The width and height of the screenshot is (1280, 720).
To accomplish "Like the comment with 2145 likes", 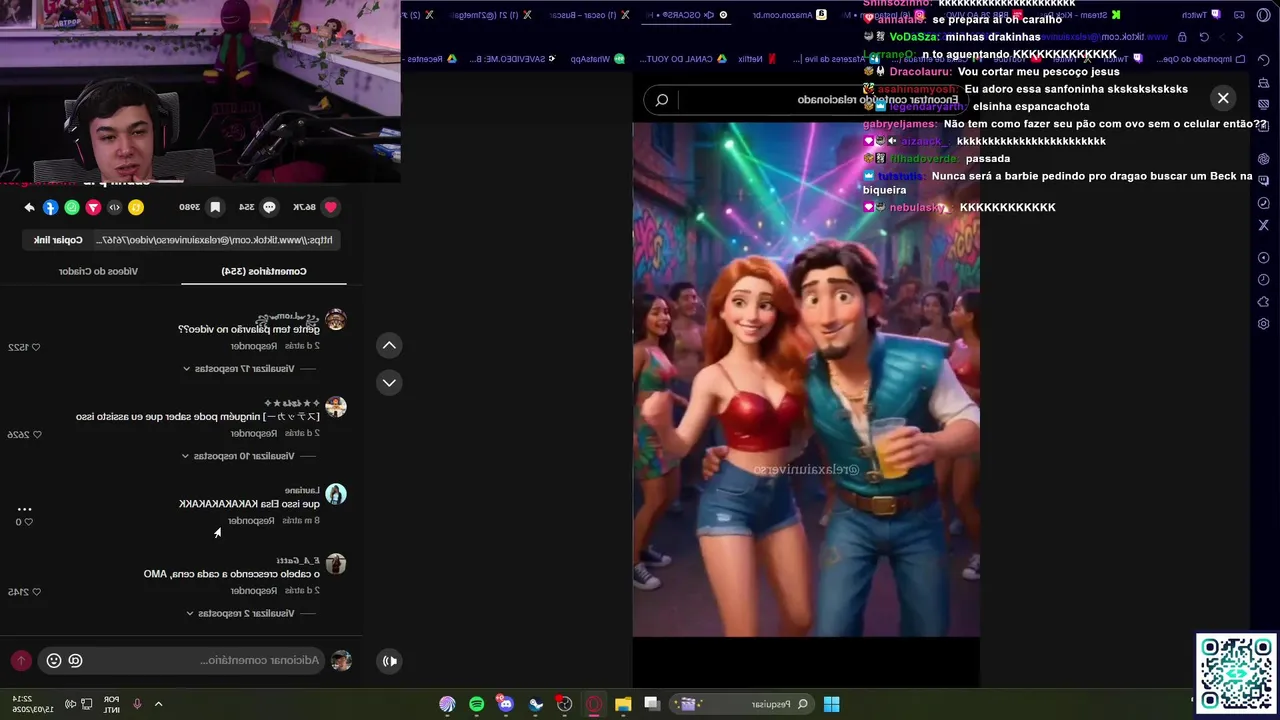I will click(37, 592).
